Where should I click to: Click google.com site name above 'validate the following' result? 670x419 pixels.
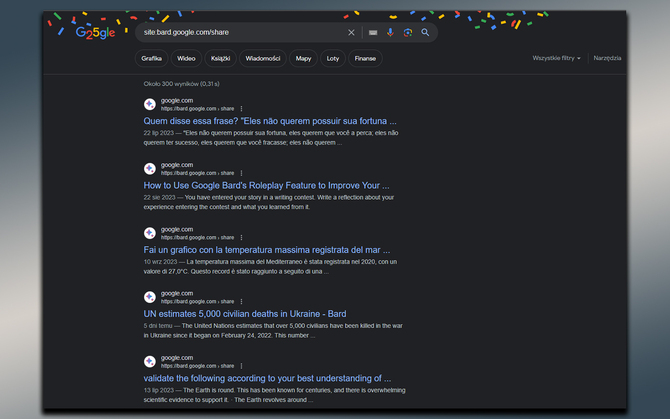177,358
